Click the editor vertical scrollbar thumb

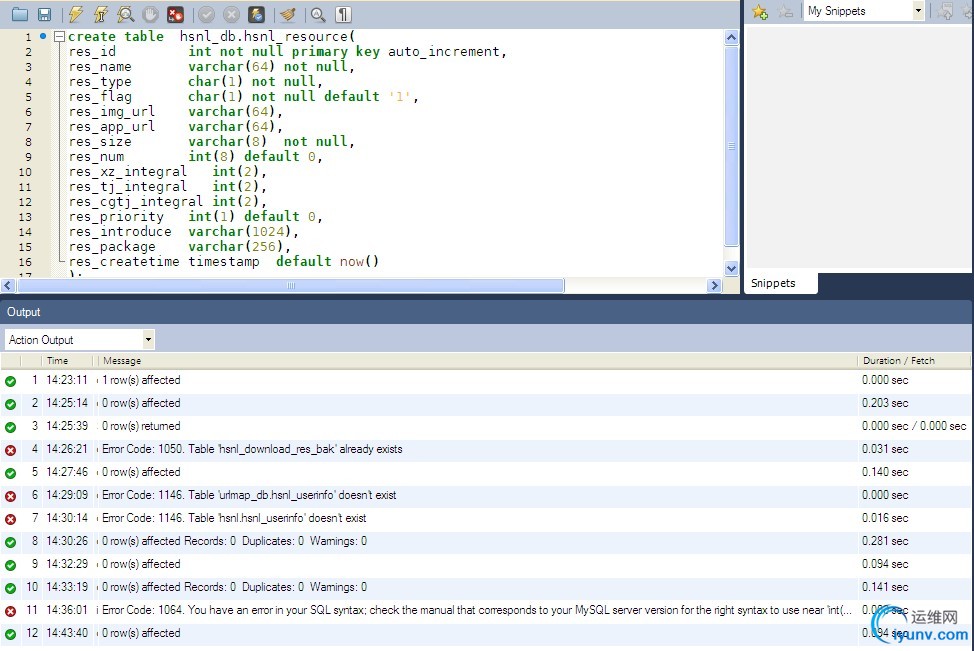pos(731,145)
